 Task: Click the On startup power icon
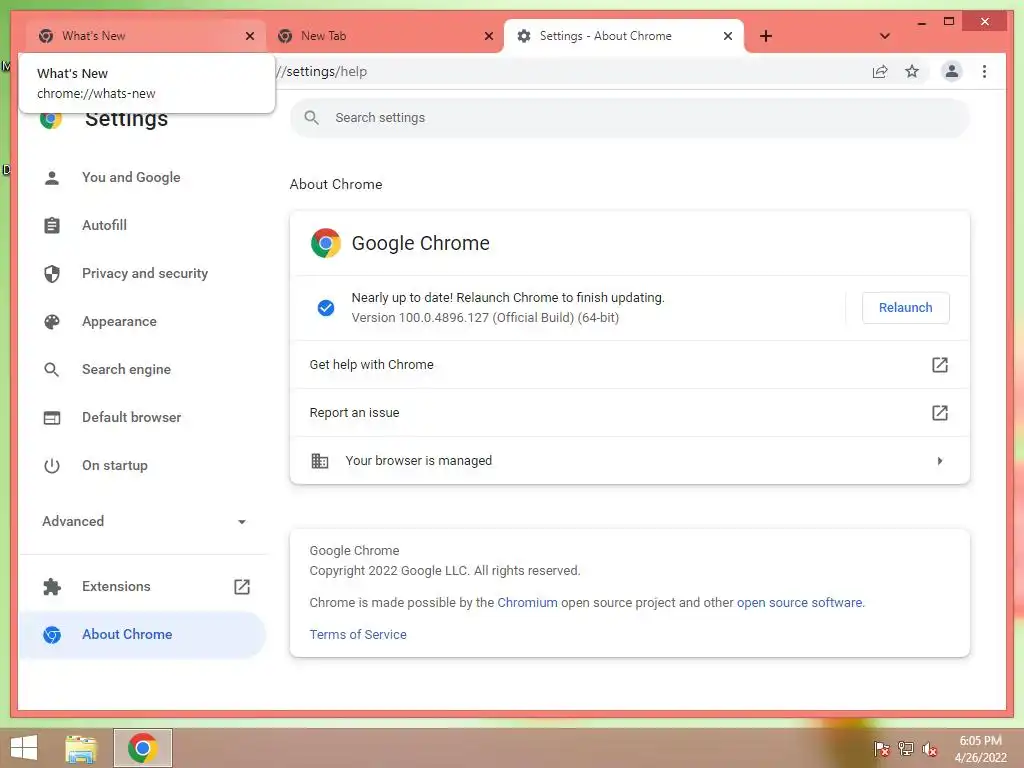(x=52, y=466)
